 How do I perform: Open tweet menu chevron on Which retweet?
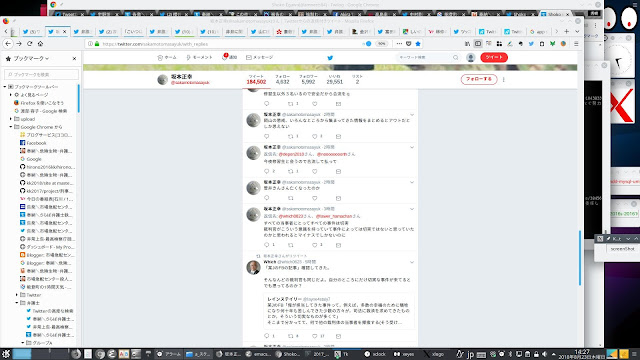[x=412, y=262]
